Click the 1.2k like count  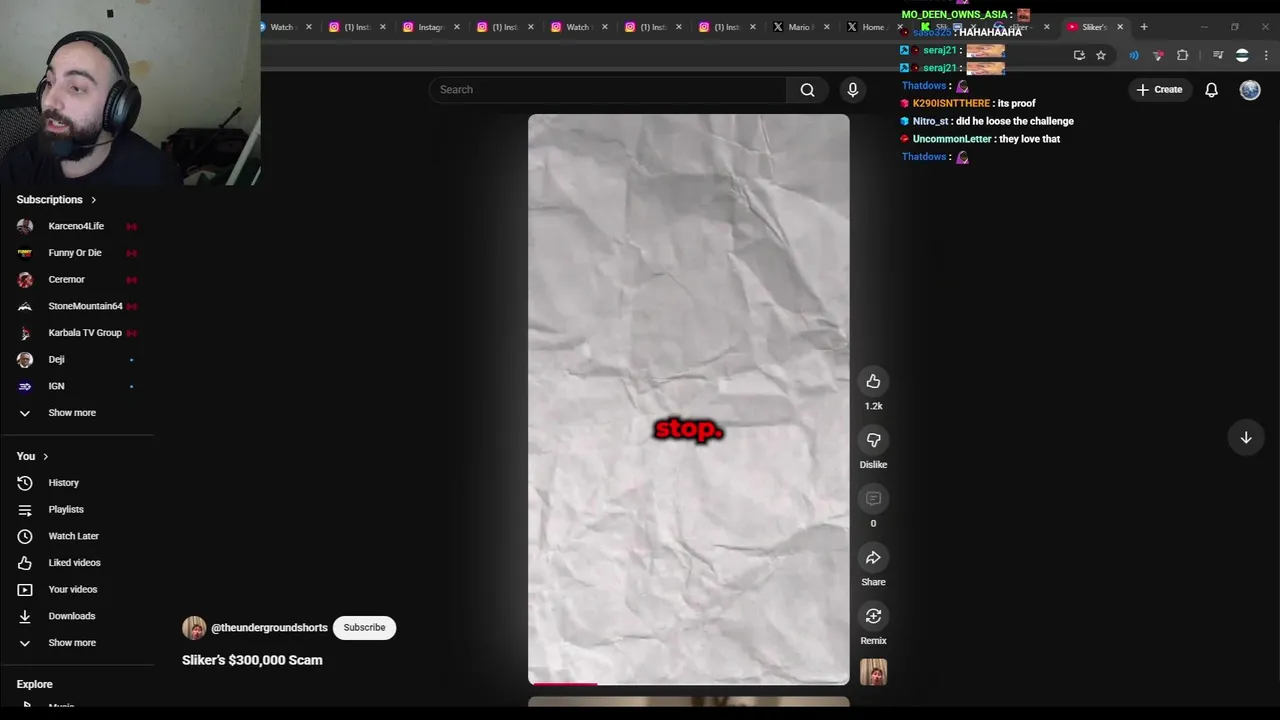tap(873, 406)
